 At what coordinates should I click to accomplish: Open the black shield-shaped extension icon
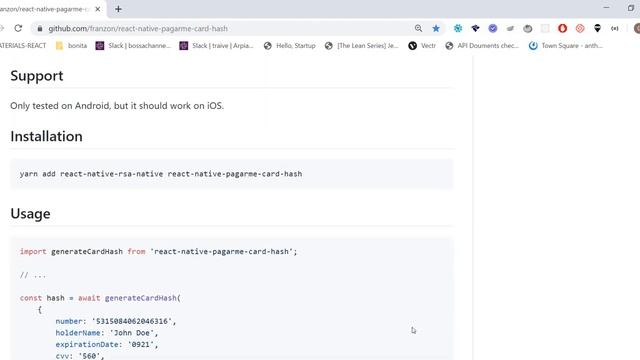tap(598, 28)
